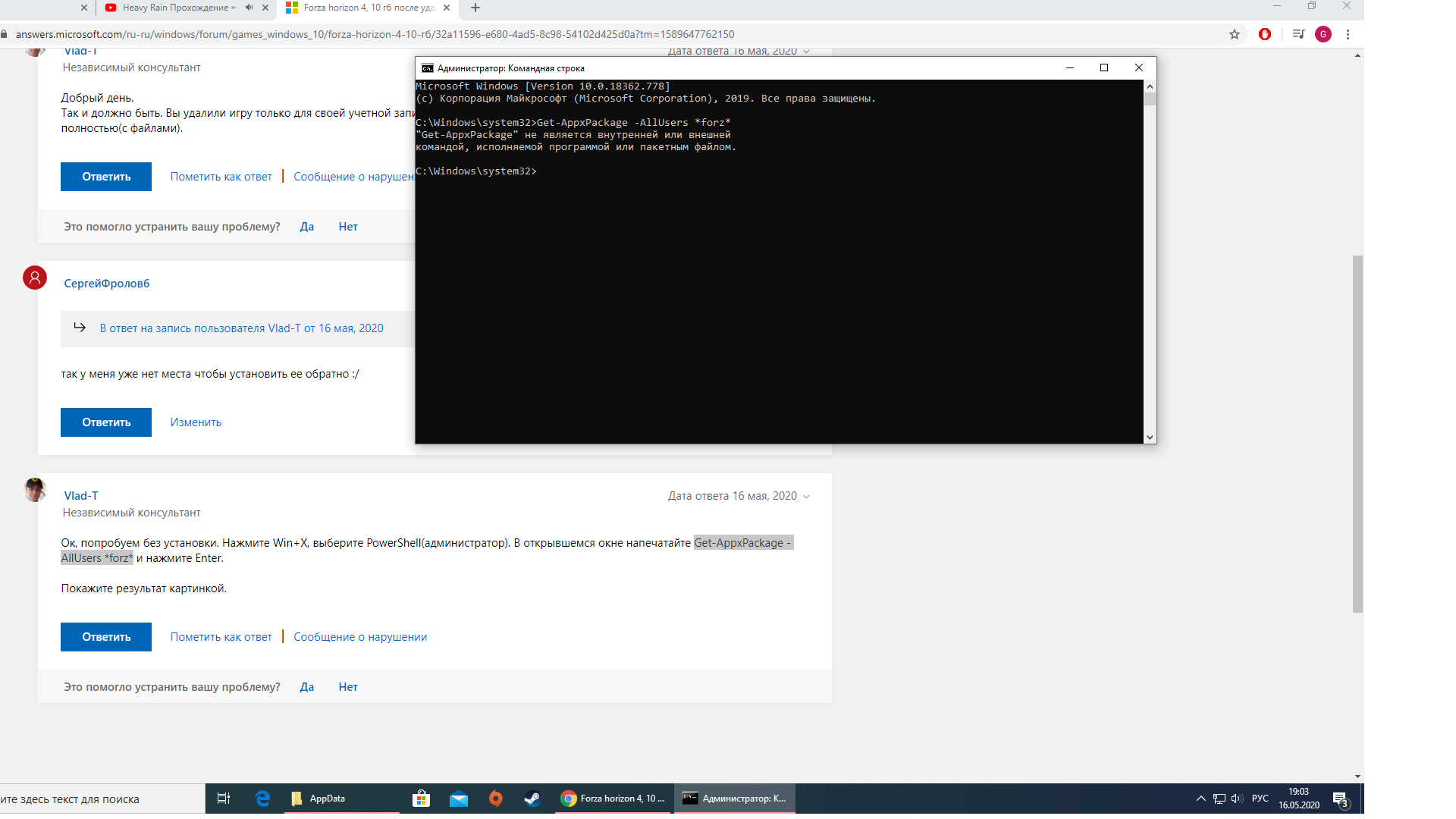1456x819 pixels.
Task: Open quoted reply to Vlad-T link
Action: 242,328
